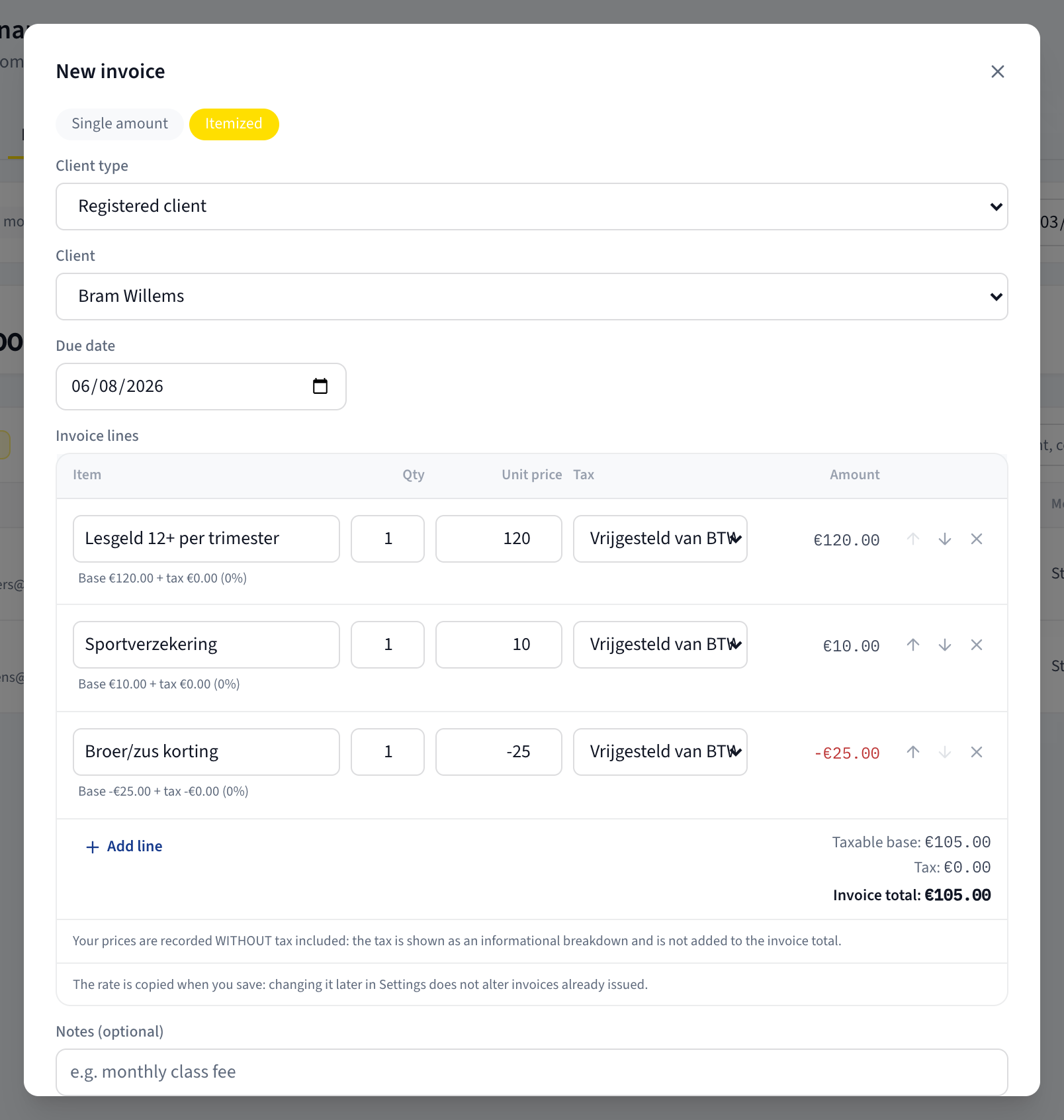Delete the Sportverzekering line
The image size is (1064, 1120).
point(977,645)
